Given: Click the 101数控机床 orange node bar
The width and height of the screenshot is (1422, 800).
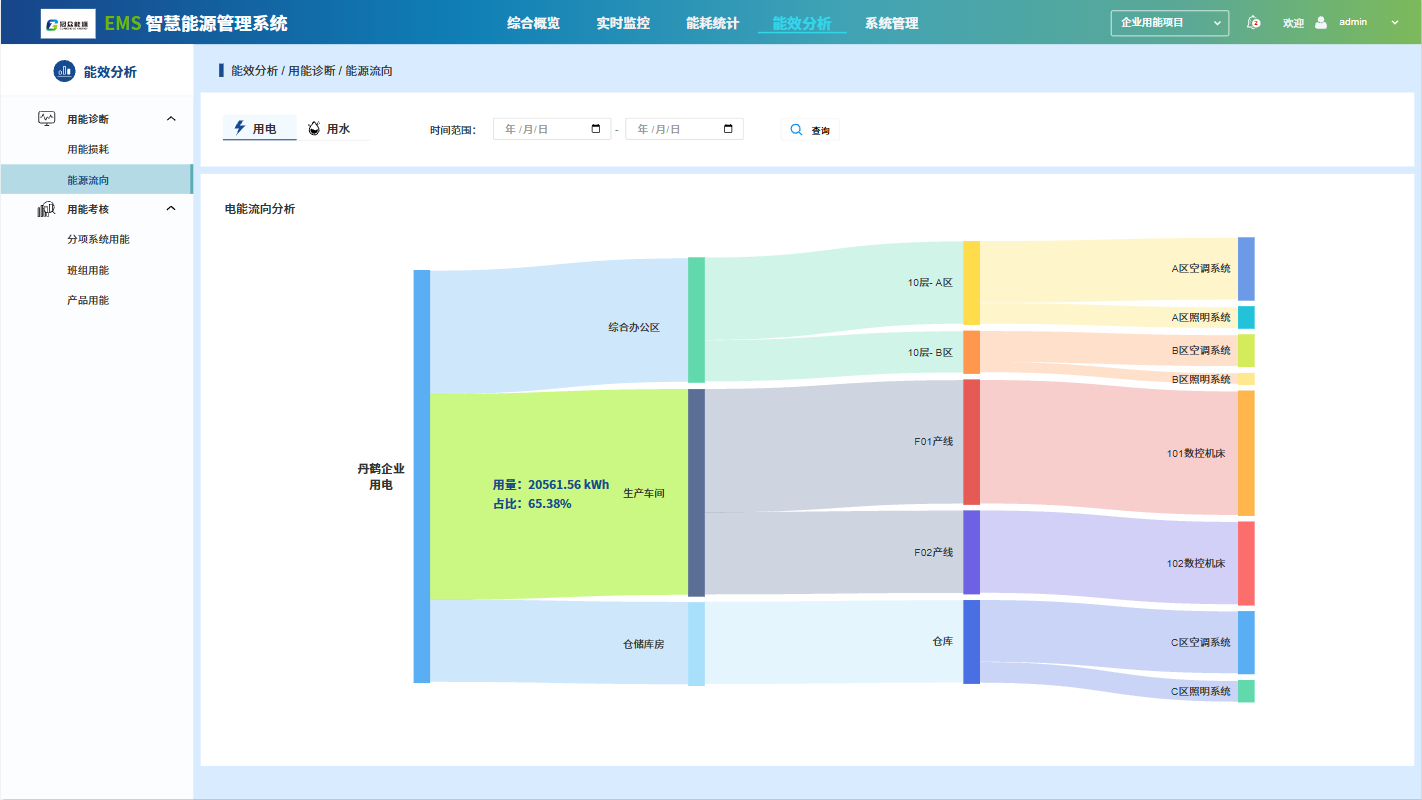Looking at the screenshot, I should click(1246, 453).
